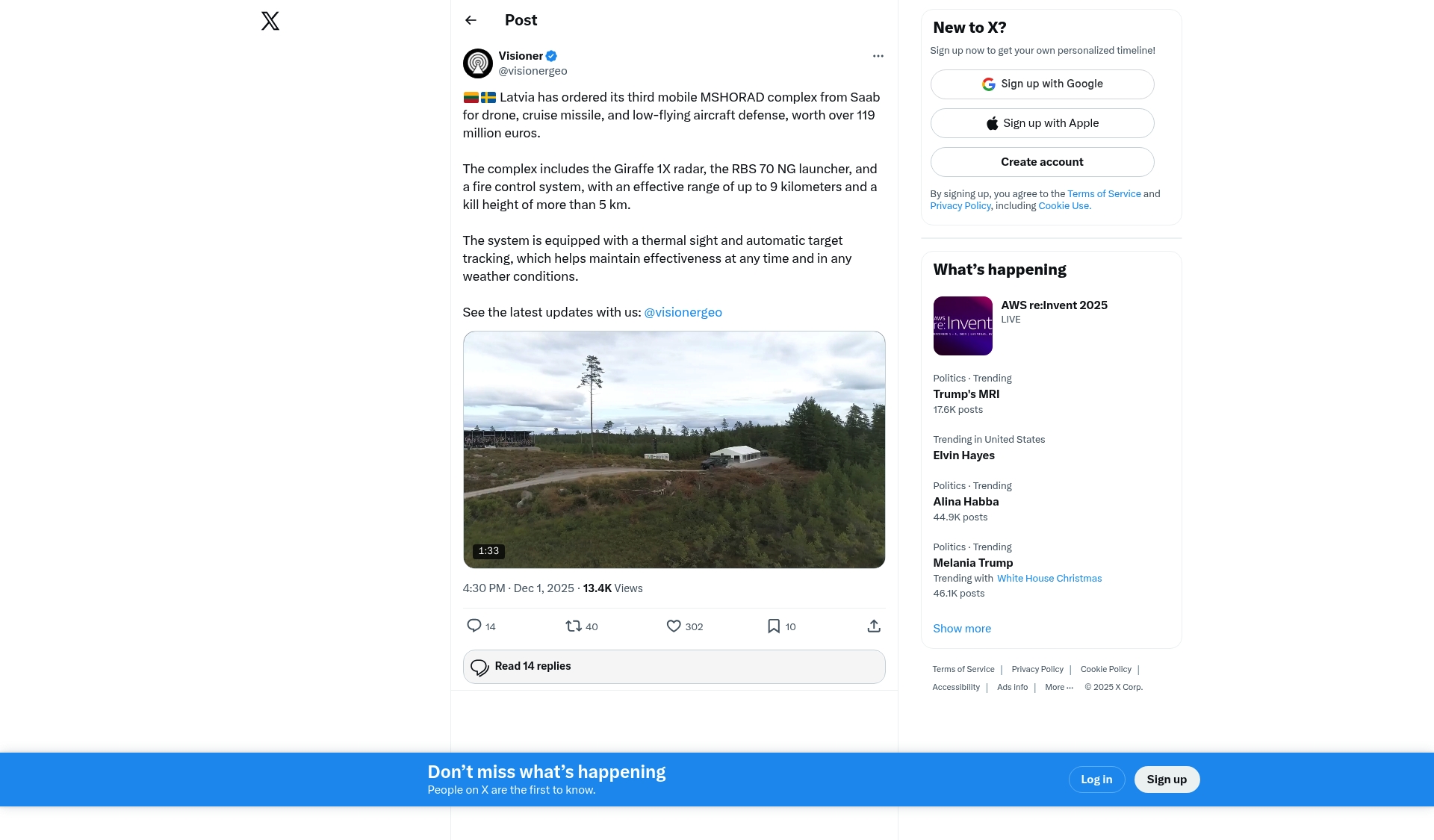Click the share upload icon
The height and width of the screenshot is (840, 1434).
[x=874, y=626]
